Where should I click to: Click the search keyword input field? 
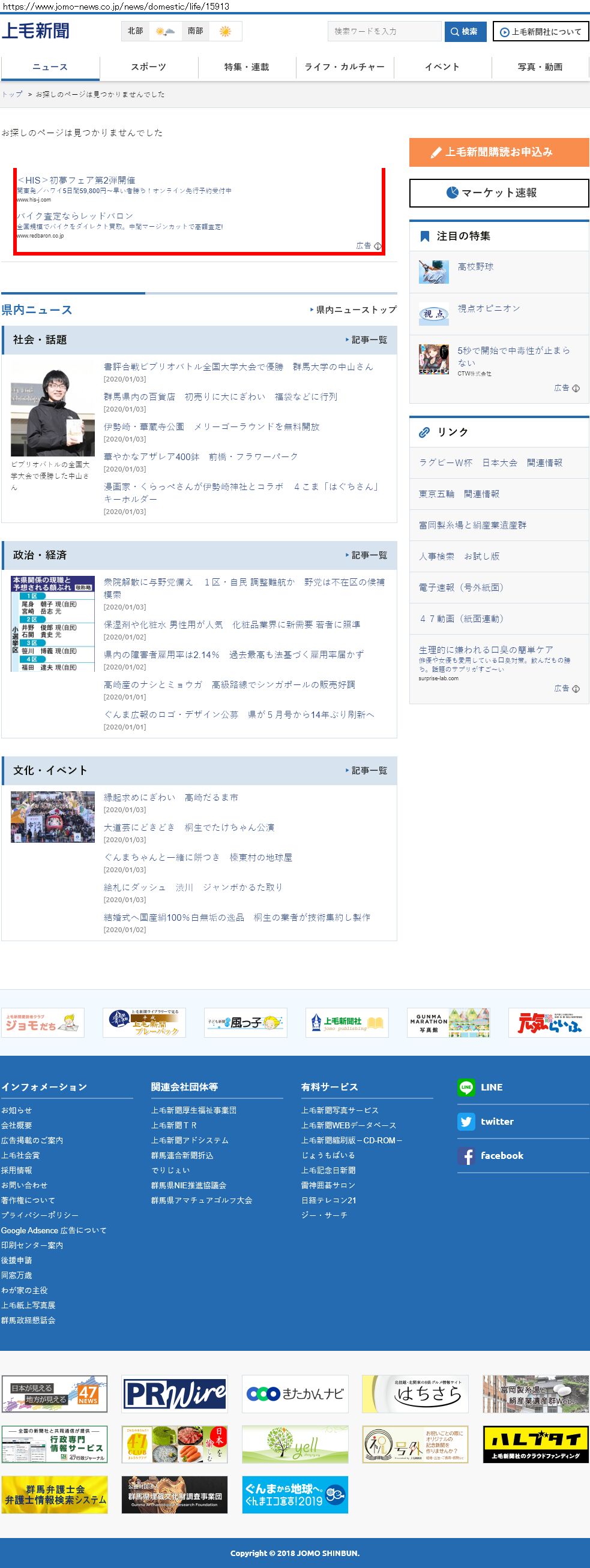tap(384, 31)
